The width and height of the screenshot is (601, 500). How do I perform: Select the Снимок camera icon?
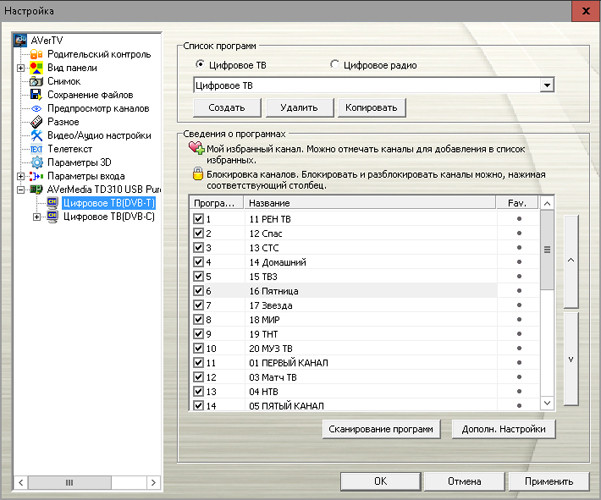click(x=37, y=81)
